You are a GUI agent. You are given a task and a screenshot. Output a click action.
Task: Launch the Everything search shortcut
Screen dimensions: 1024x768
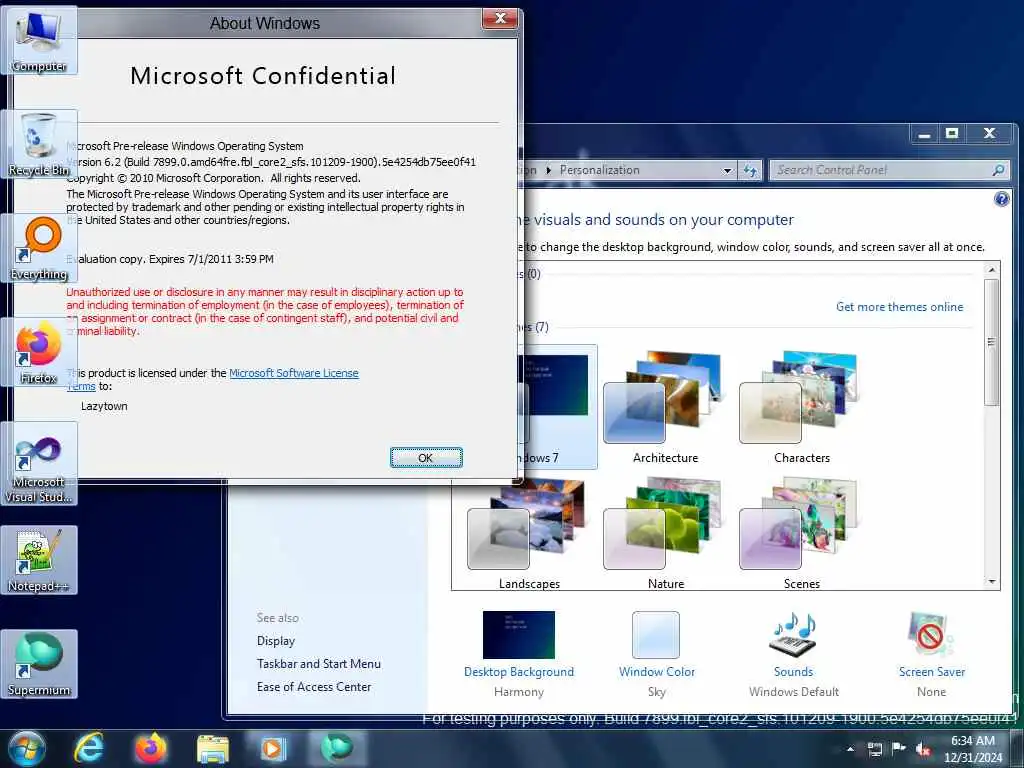[x=39, y=249]
